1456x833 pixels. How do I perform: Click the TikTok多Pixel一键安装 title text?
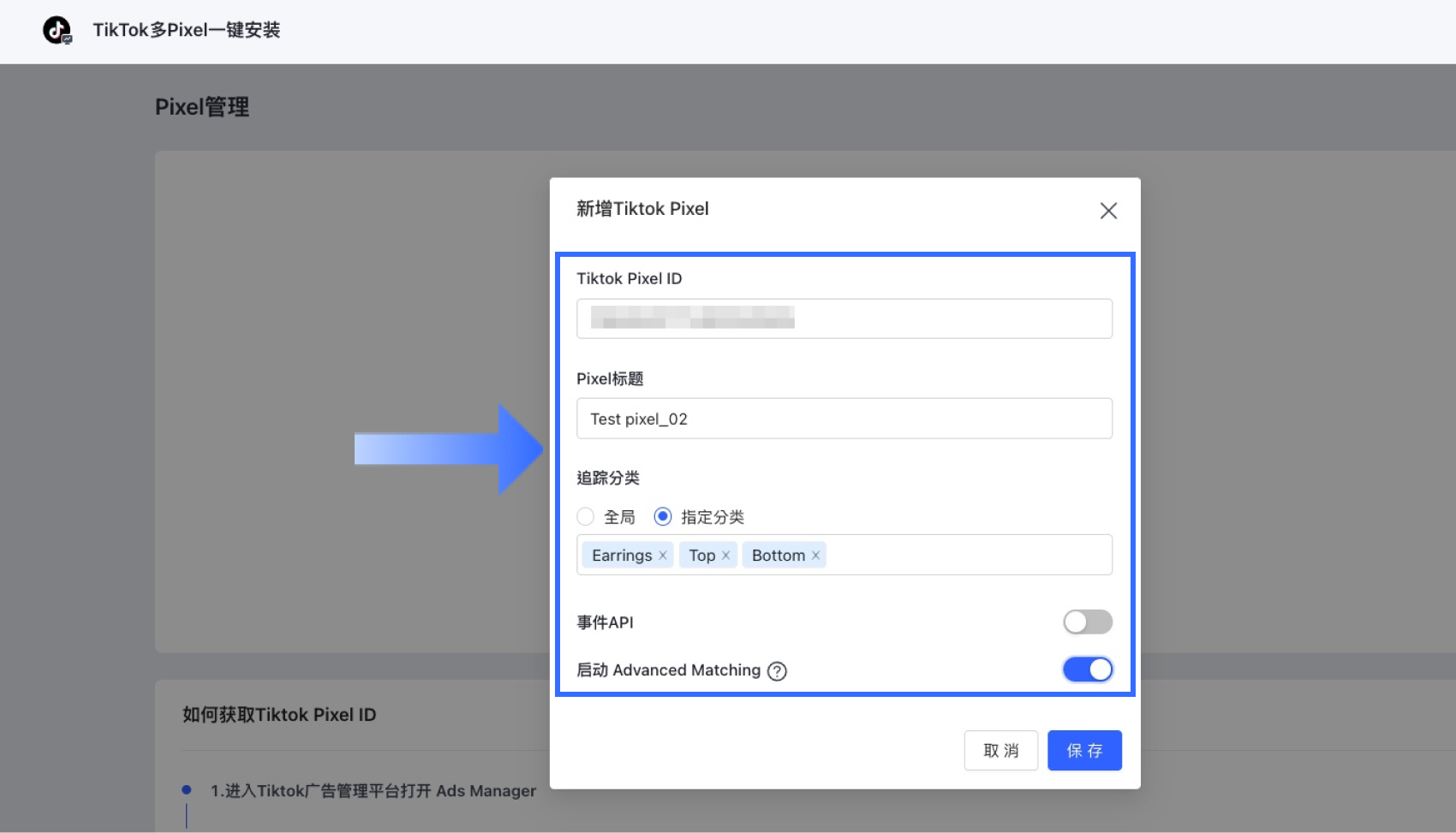click(187, 30)
